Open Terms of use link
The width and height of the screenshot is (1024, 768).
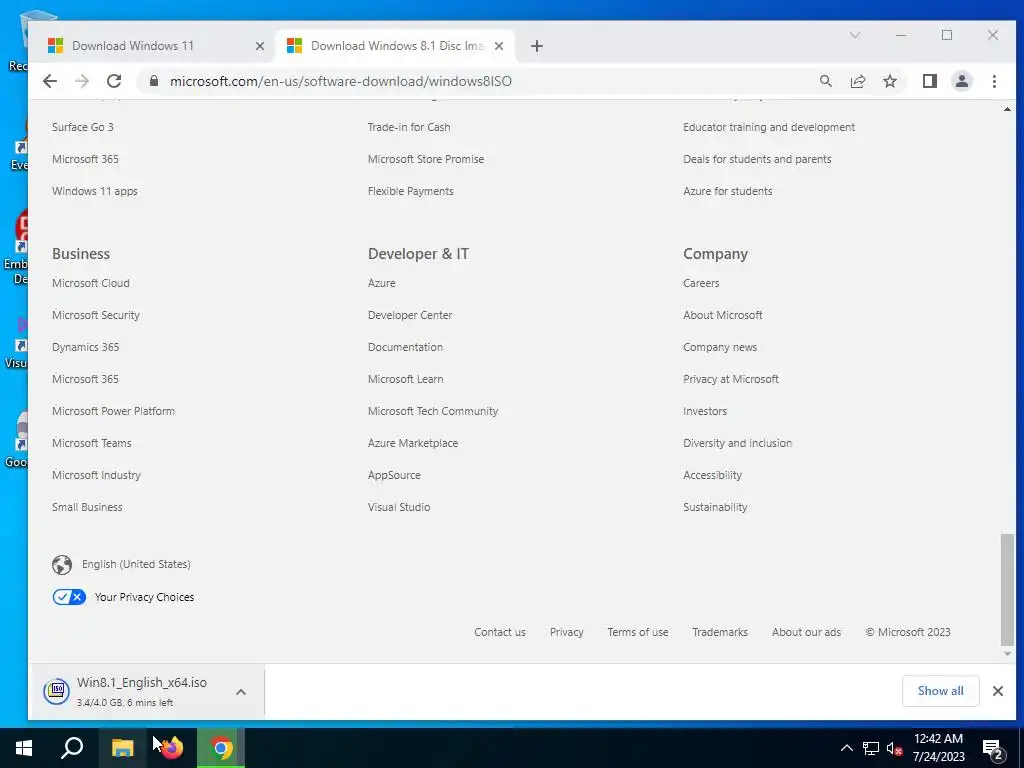(637, 632)
